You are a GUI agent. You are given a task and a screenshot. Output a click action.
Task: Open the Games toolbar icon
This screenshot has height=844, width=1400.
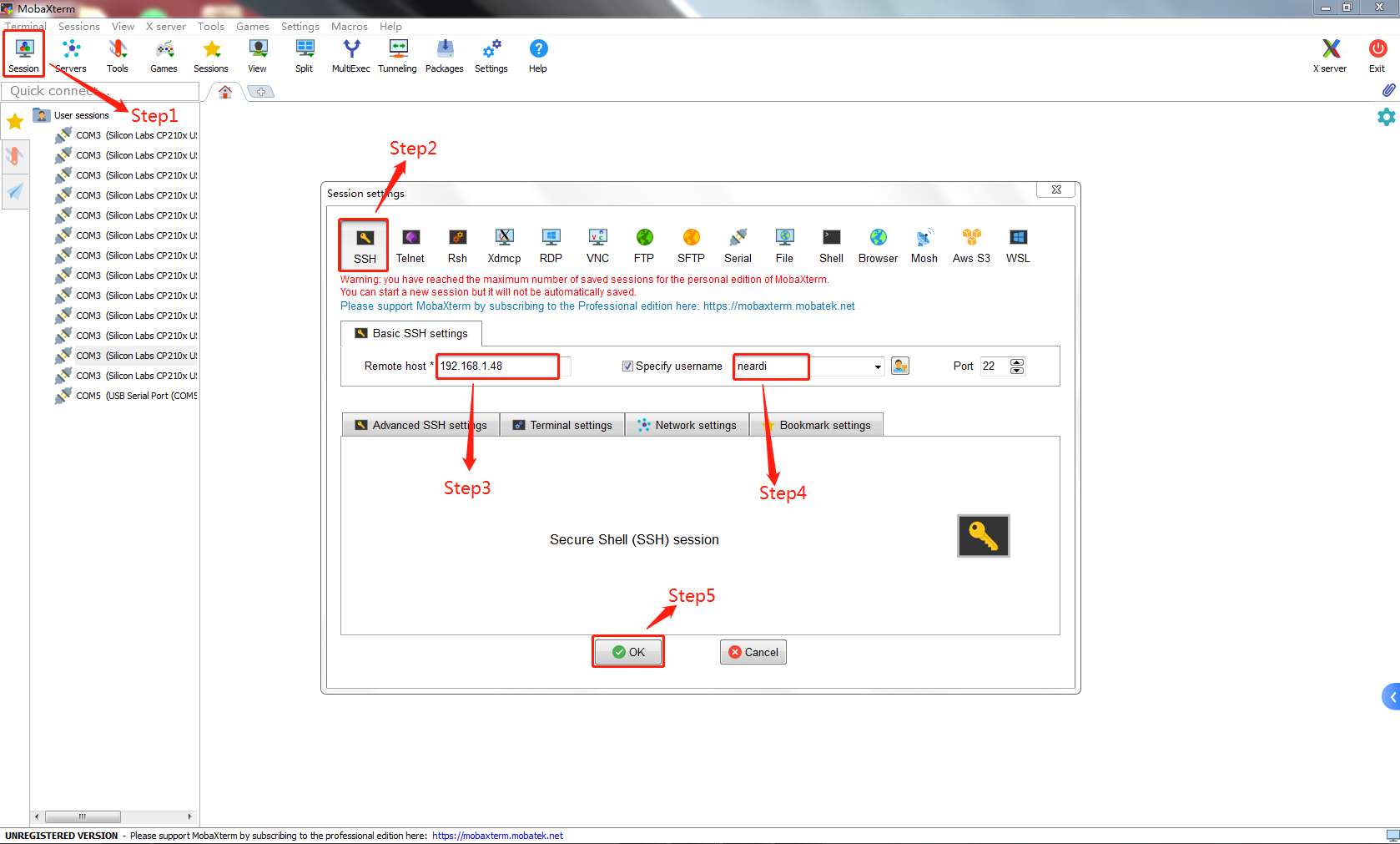[x=164, y=55]
